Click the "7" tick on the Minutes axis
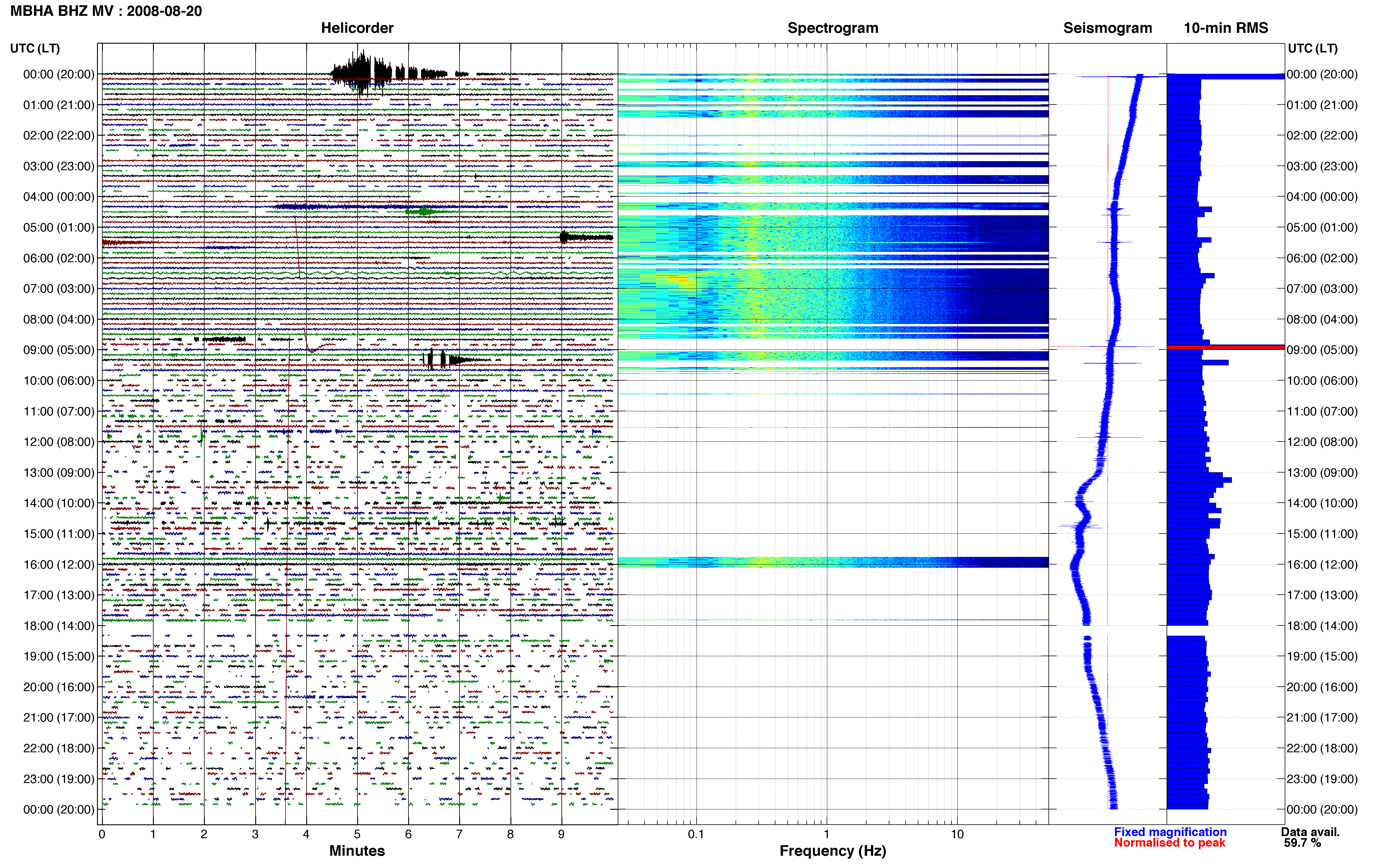The image size is (1389, 868). tap(459, 834)
